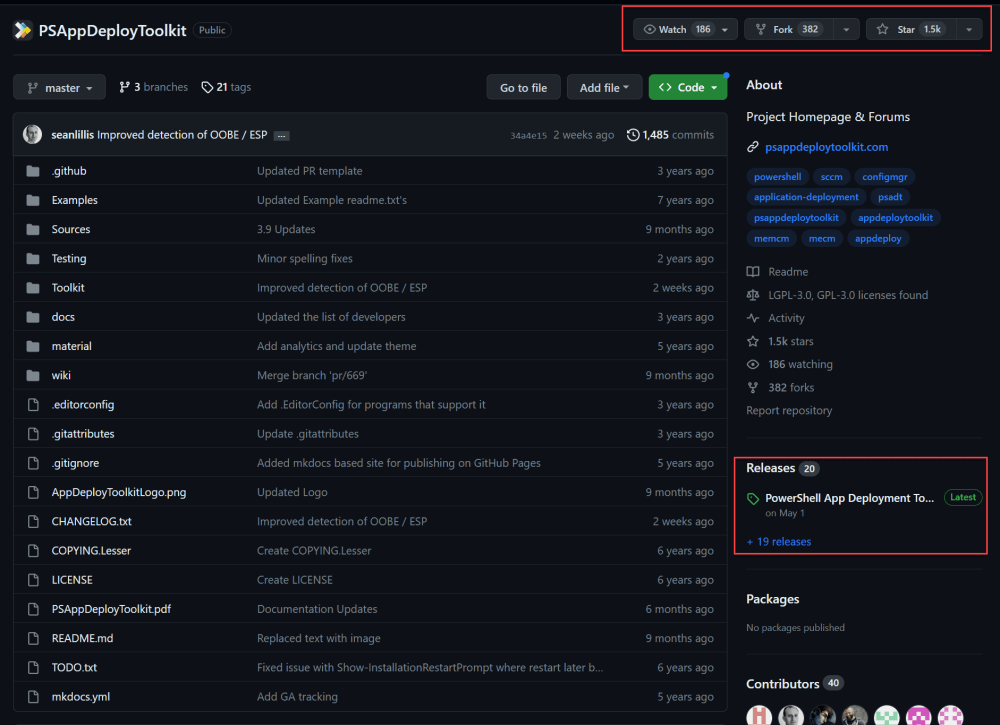This screenshot has width=1000, height=725.
Task: Expand commit message ellipsis button
Action: [x=281, y=136]
